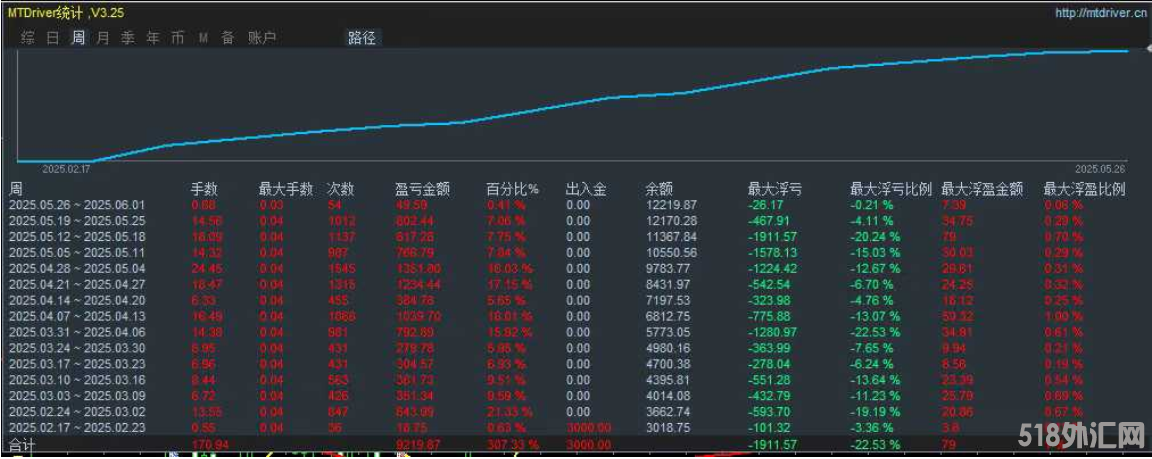Image resolution: width=1152 pixels, height=459 pixels.
Task: Click the max floating loss -1280.97
Action: [x=772, y=331]
